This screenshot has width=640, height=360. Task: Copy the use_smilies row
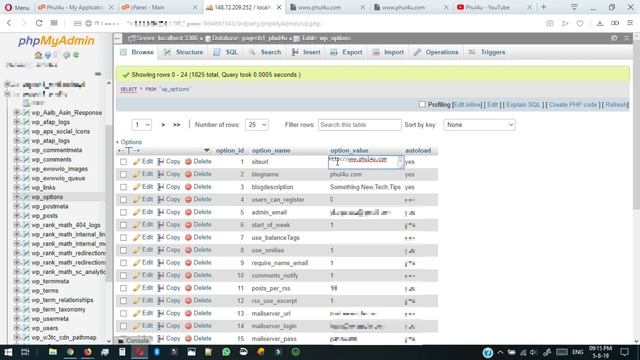point(169,250)
